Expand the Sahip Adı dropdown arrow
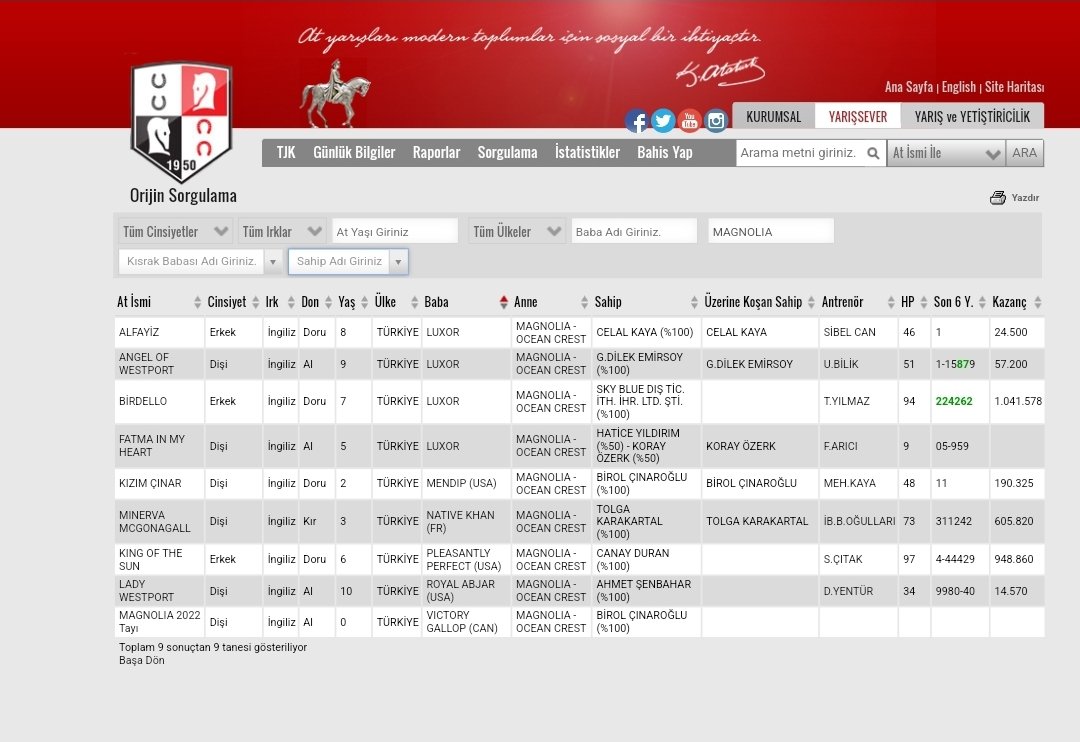Screen dimensions: 1080x742 tap(398, 262)
